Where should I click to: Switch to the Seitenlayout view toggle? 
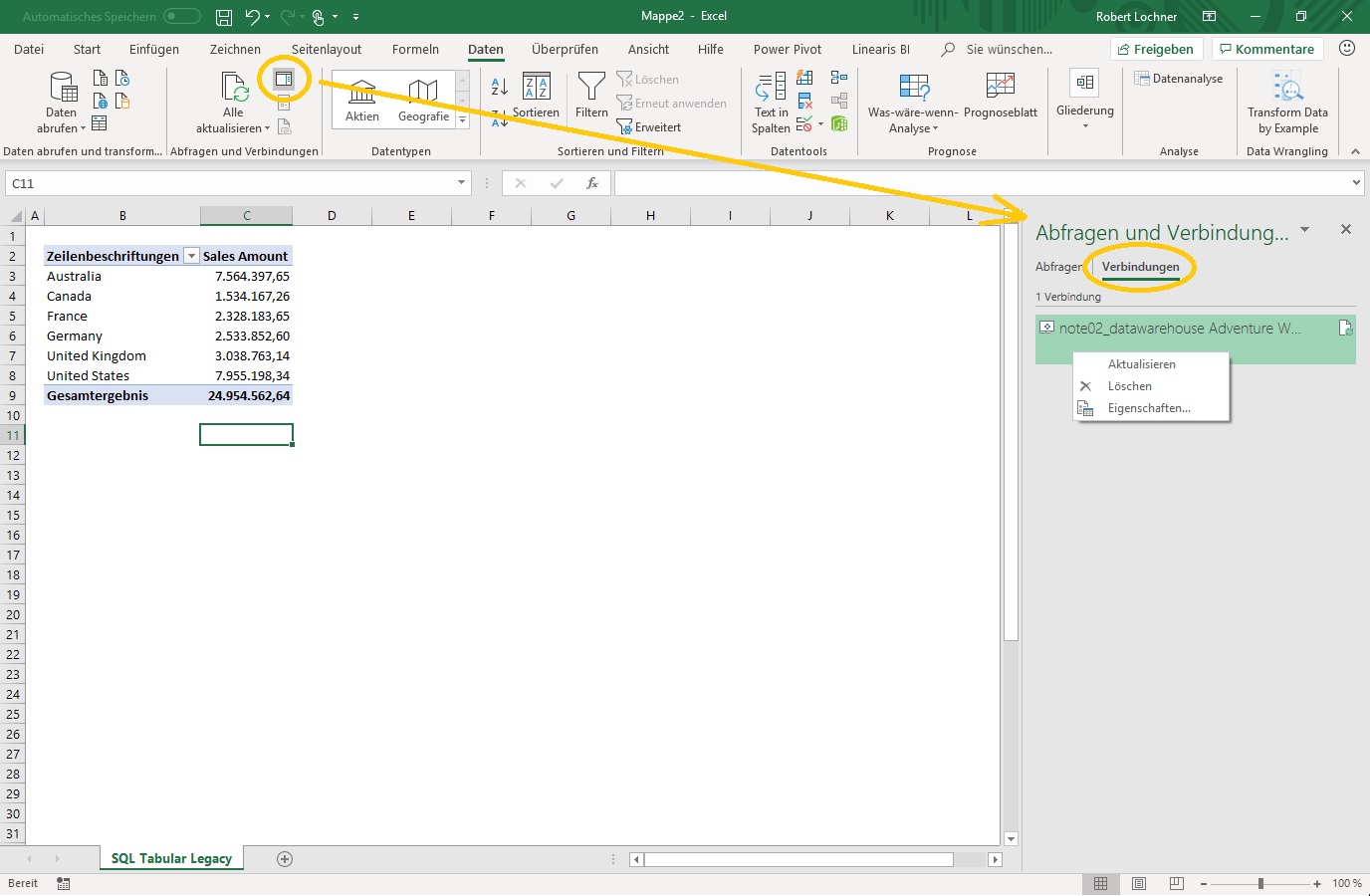(x=1138, y=883)
